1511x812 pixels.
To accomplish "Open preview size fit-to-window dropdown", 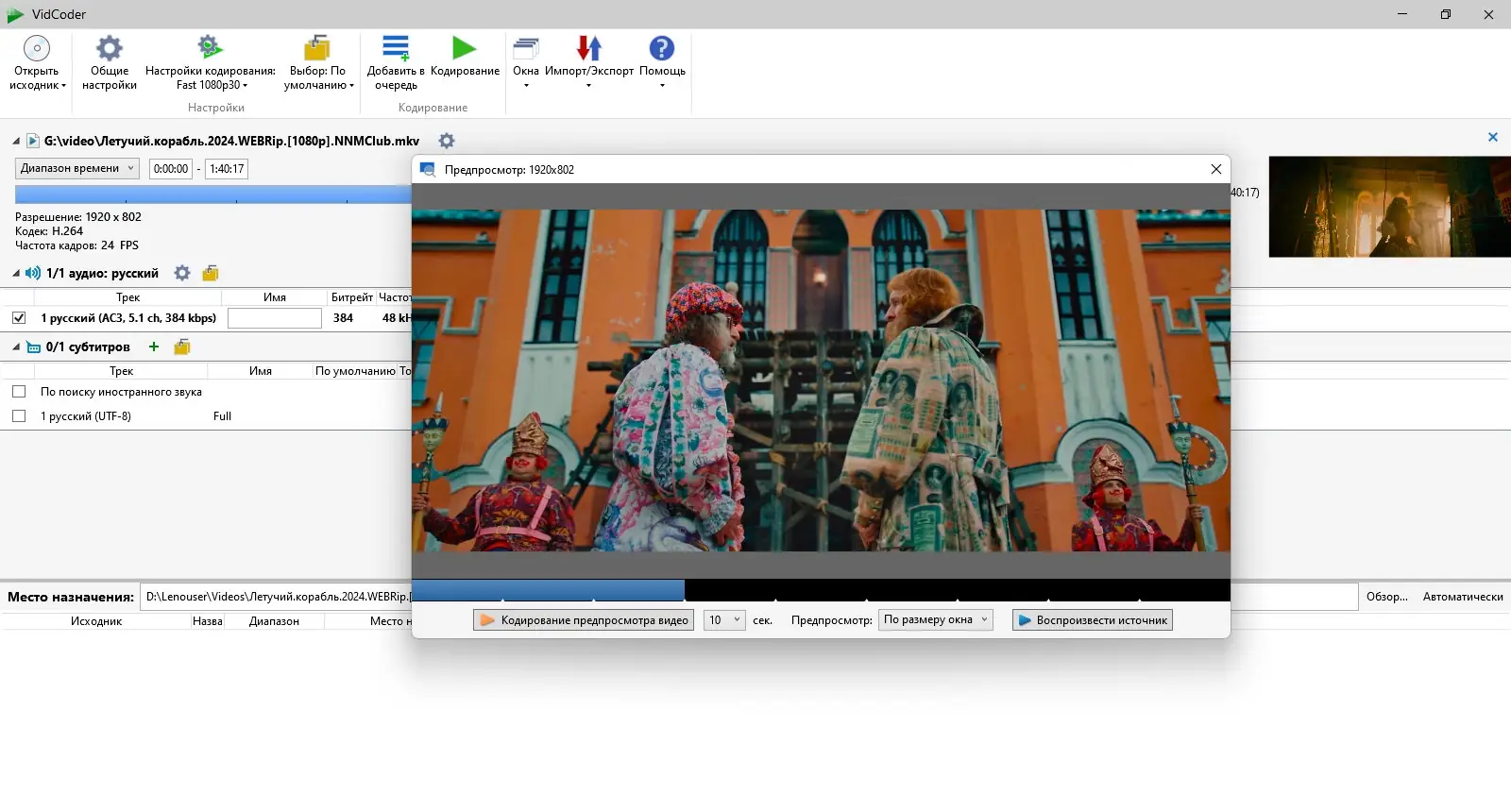I will coord(935,620).
